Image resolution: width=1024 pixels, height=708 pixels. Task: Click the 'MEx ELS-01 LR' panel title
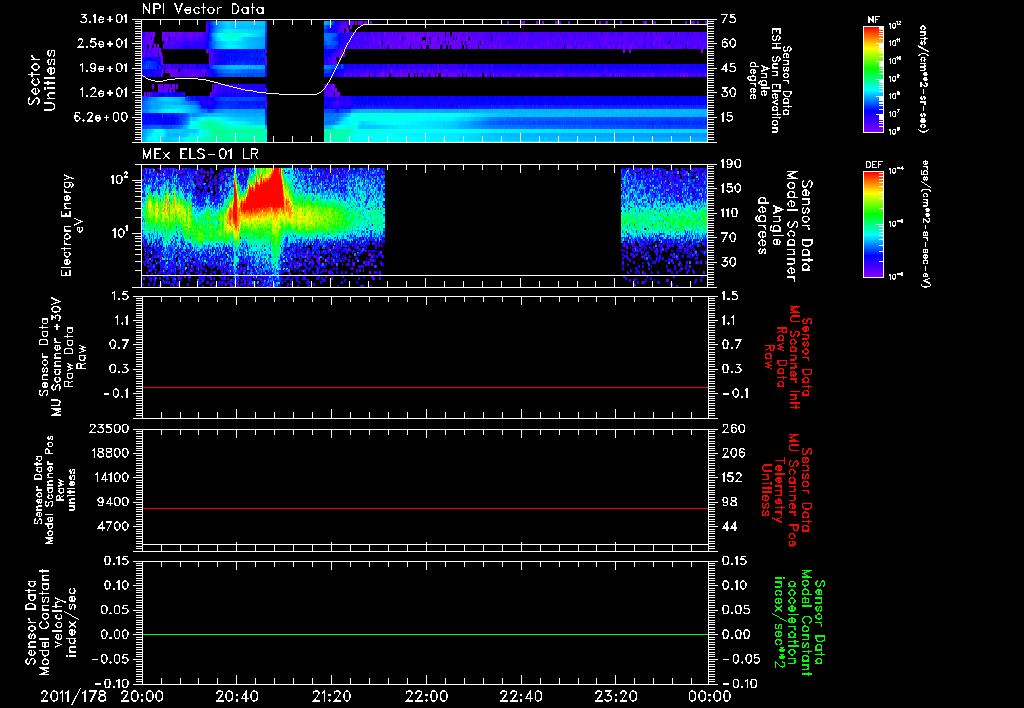click(200, 155)
